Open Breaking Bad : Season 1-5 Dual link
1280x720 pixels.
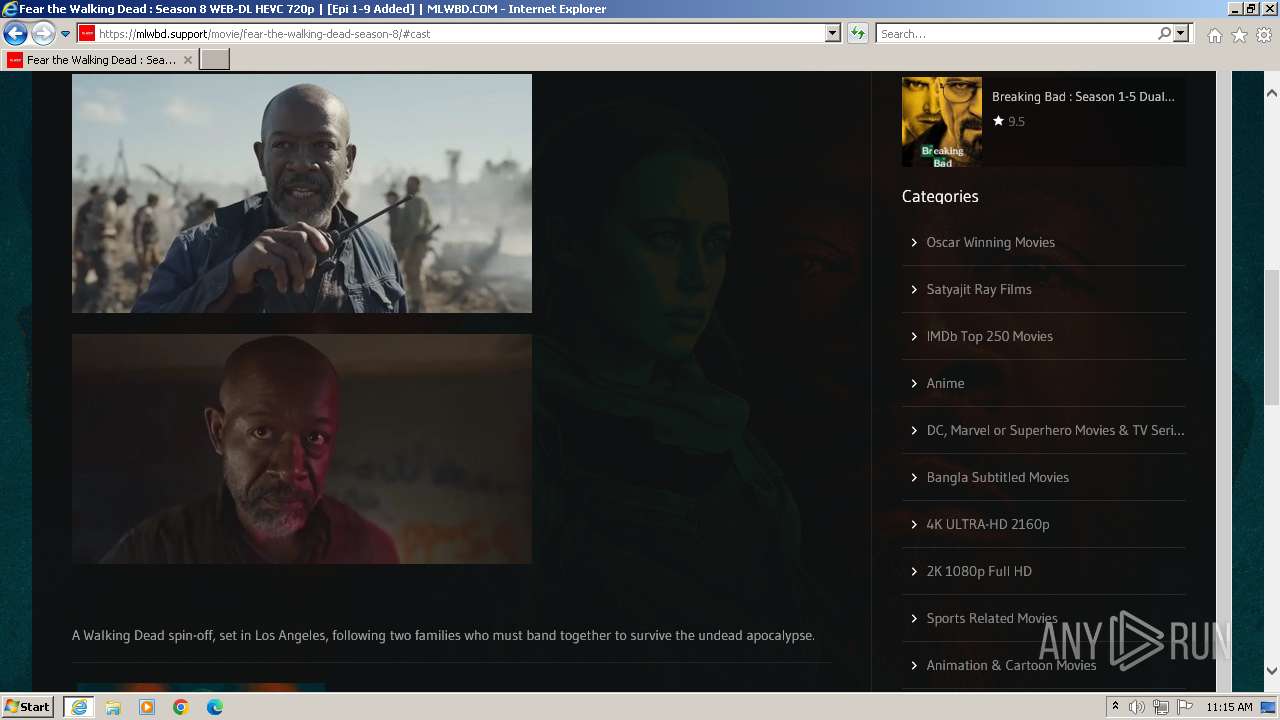pyautogui.click(x=1083, y=97)
